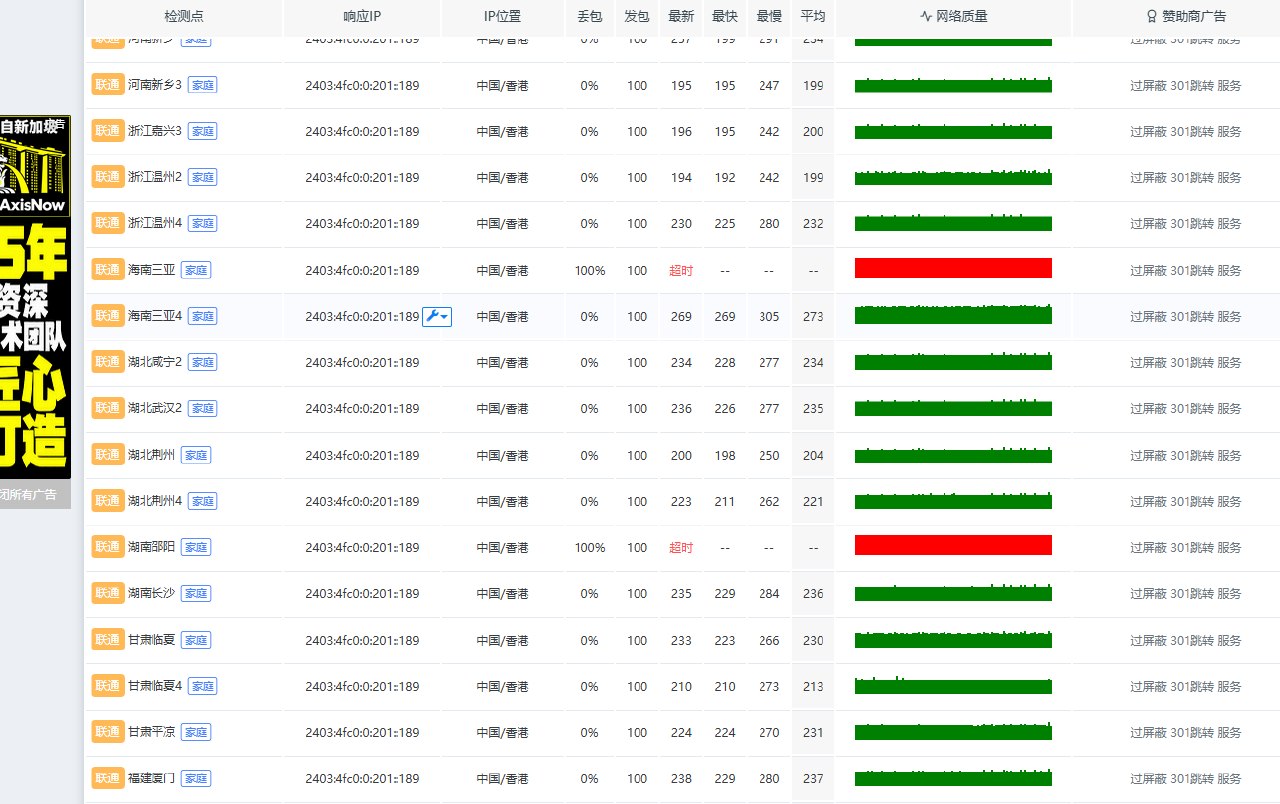Viewport: 1280px width, 804px height.
Task: Open the 过屏蔽 link in the 河南新乡3 row
Action: click(1148, 86)
